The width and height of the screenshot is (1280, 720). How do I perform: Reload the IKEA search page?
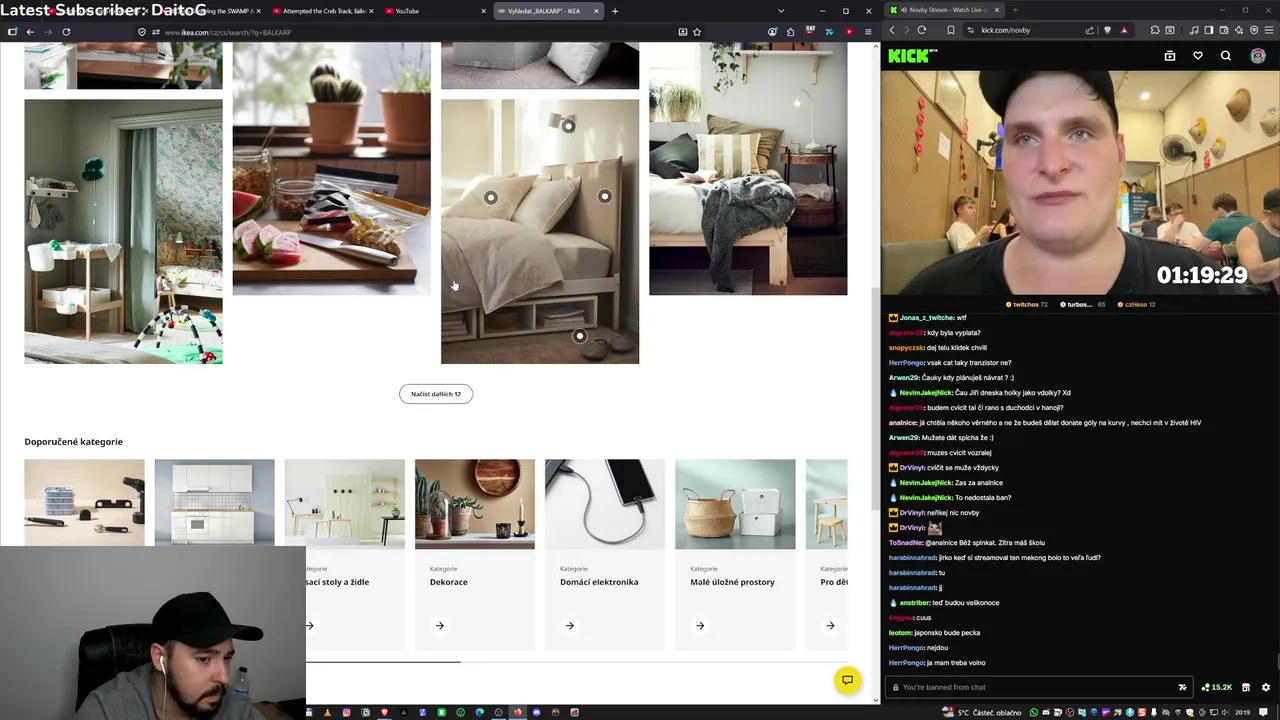tap(66, 32)
